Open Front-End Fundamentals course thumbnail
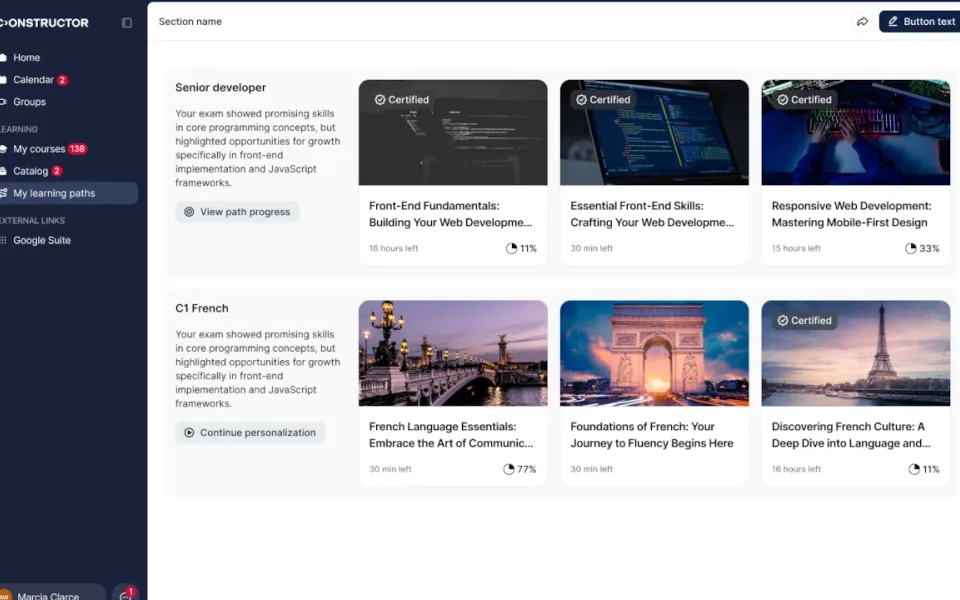 [x=453, y=132]
